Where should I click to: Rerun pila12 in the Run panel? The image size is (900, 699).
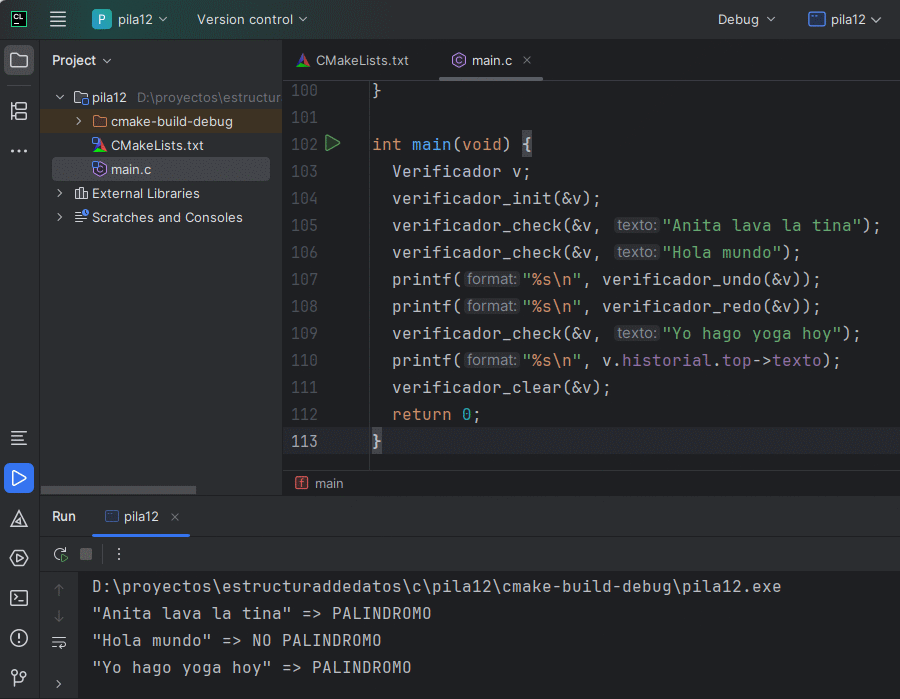61,554
